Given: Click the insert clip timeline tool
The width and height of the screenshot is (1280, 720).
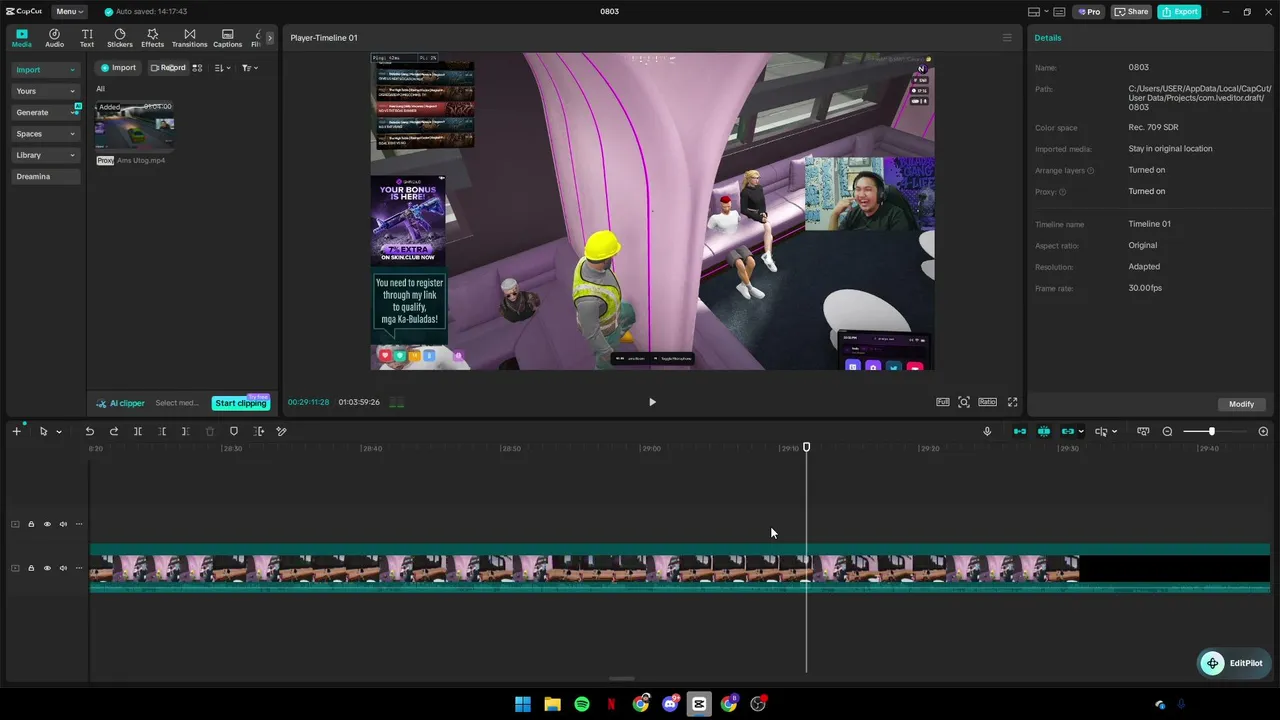Looking at the screenshot, I should pyautogui.click(x=258, y=431).
